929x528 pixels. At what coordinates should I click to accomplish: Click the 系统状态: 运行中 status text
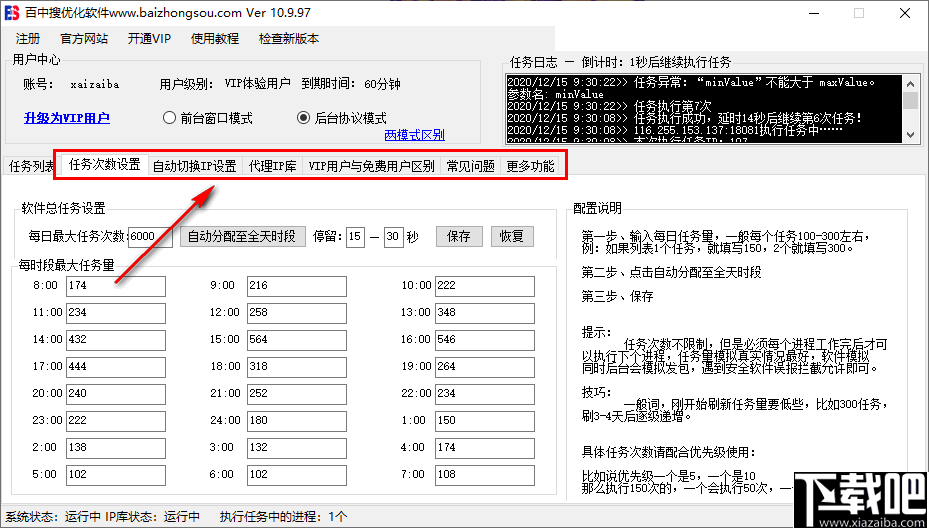52,516
